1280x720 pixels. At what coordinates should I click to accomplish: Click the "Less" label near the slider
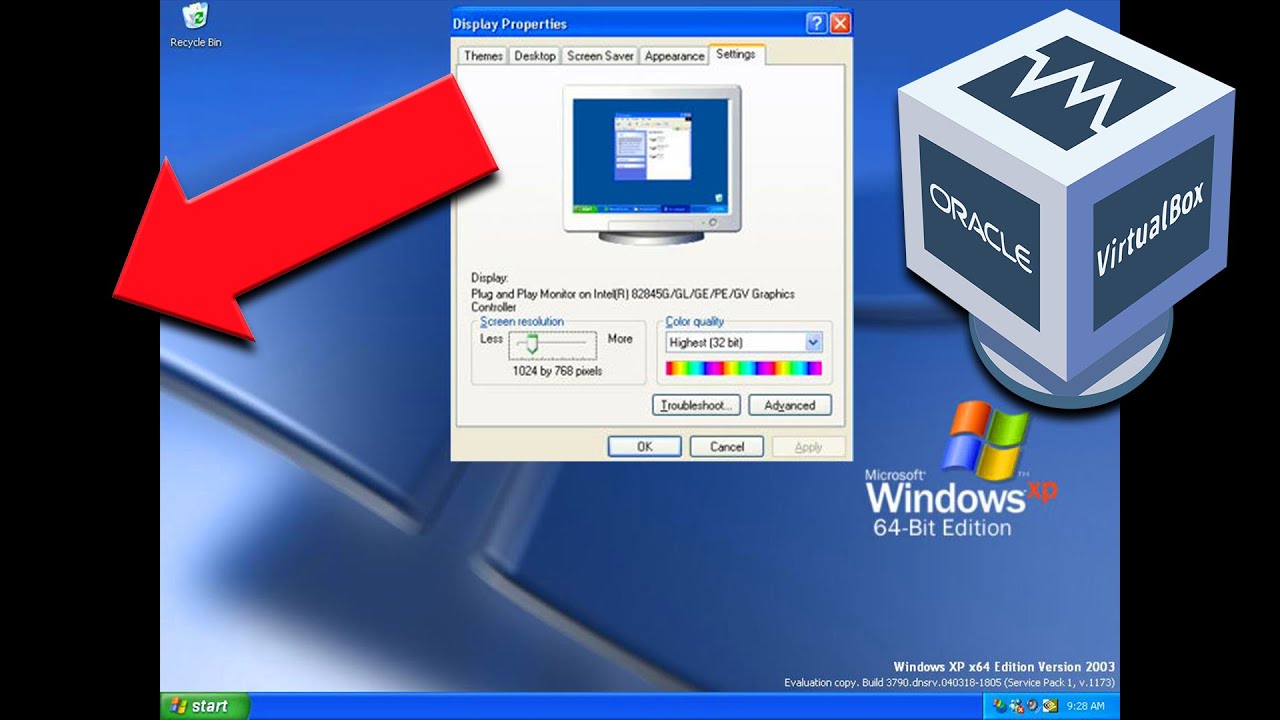click(x=492, y=339)
